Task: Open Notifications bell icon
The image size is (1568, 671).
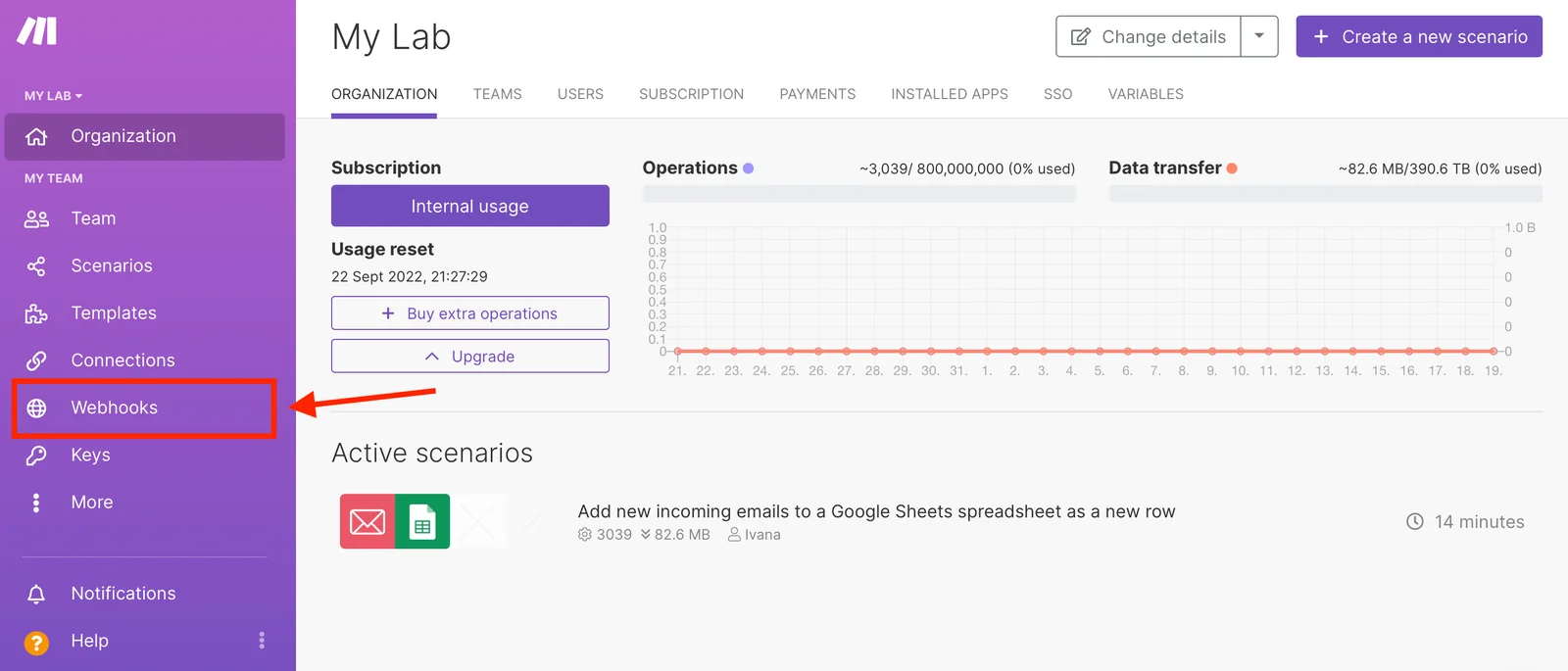Action: [x=36, y=594]
